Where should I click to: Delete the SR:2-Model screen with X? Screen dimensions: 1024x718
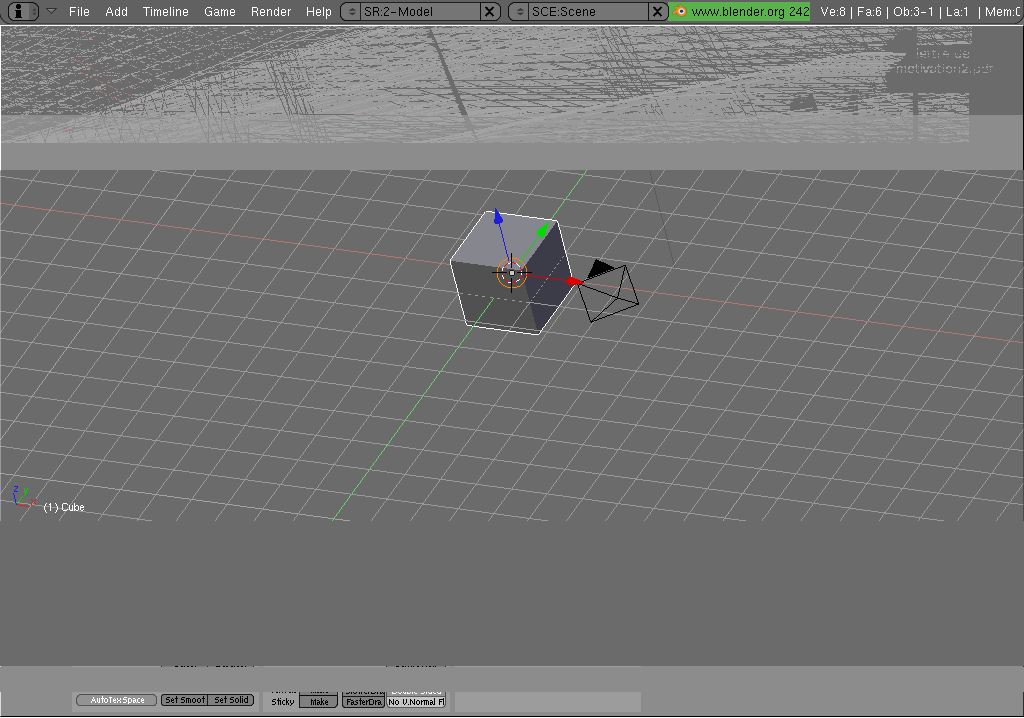click(x=489, y=12)
